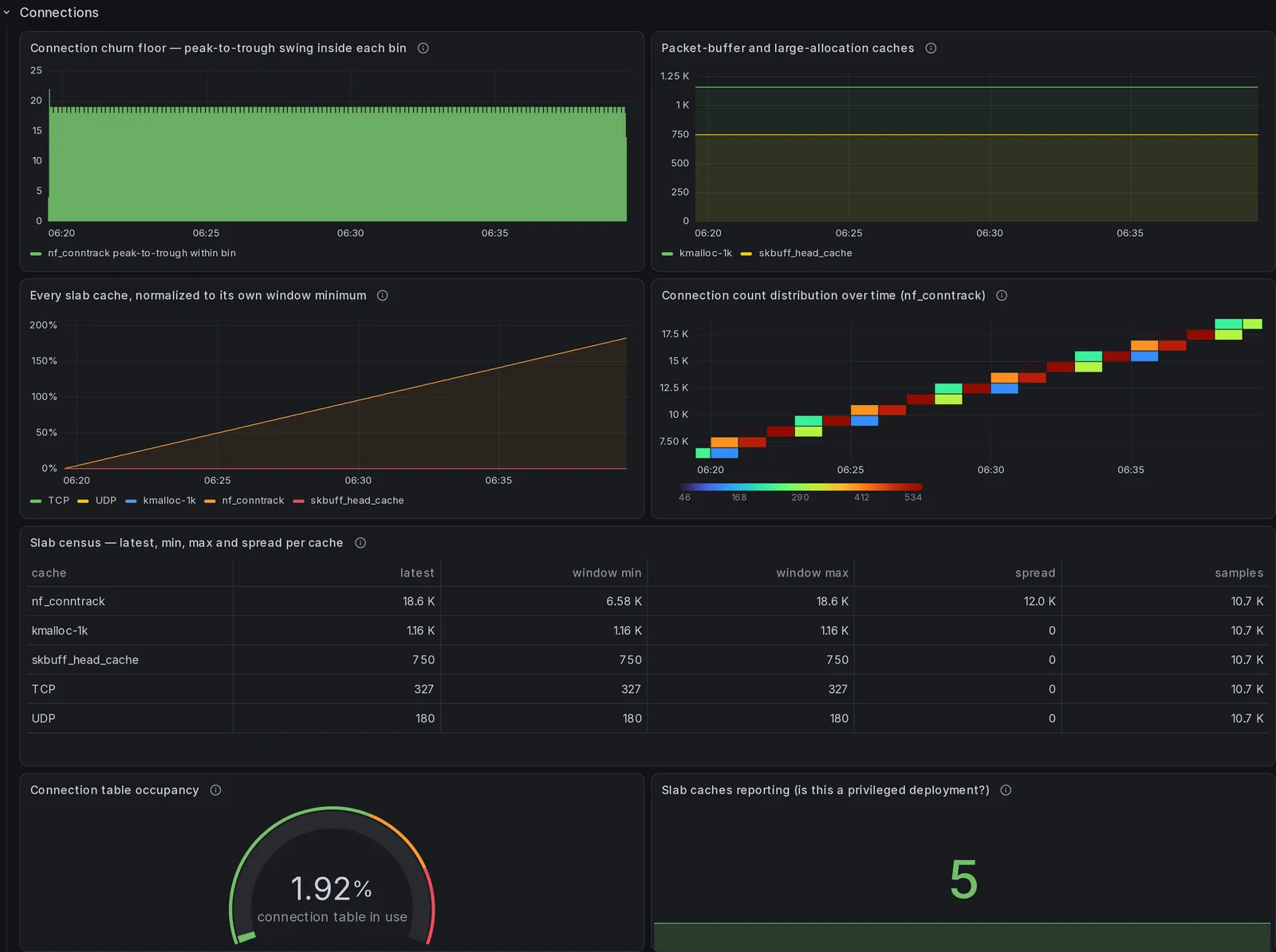Open Connection count distribution panel title
This screenshot has height=952, width=1276.
[824, 295]
